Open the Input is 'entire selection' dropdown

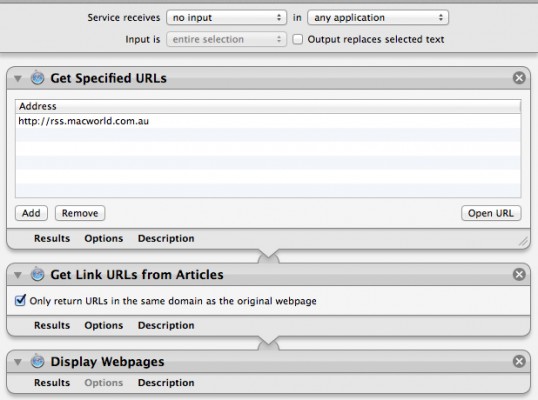tap(226, 39)
